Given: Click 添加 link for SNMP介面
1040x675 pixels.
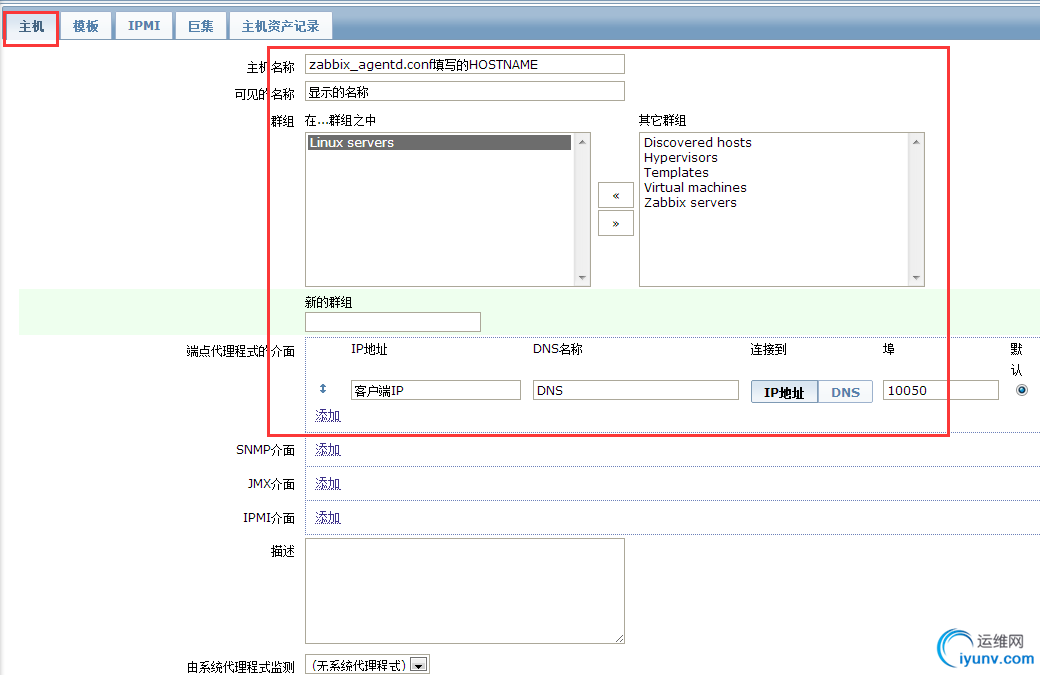Looking at the screenshot, I should (x=328, y=450).
